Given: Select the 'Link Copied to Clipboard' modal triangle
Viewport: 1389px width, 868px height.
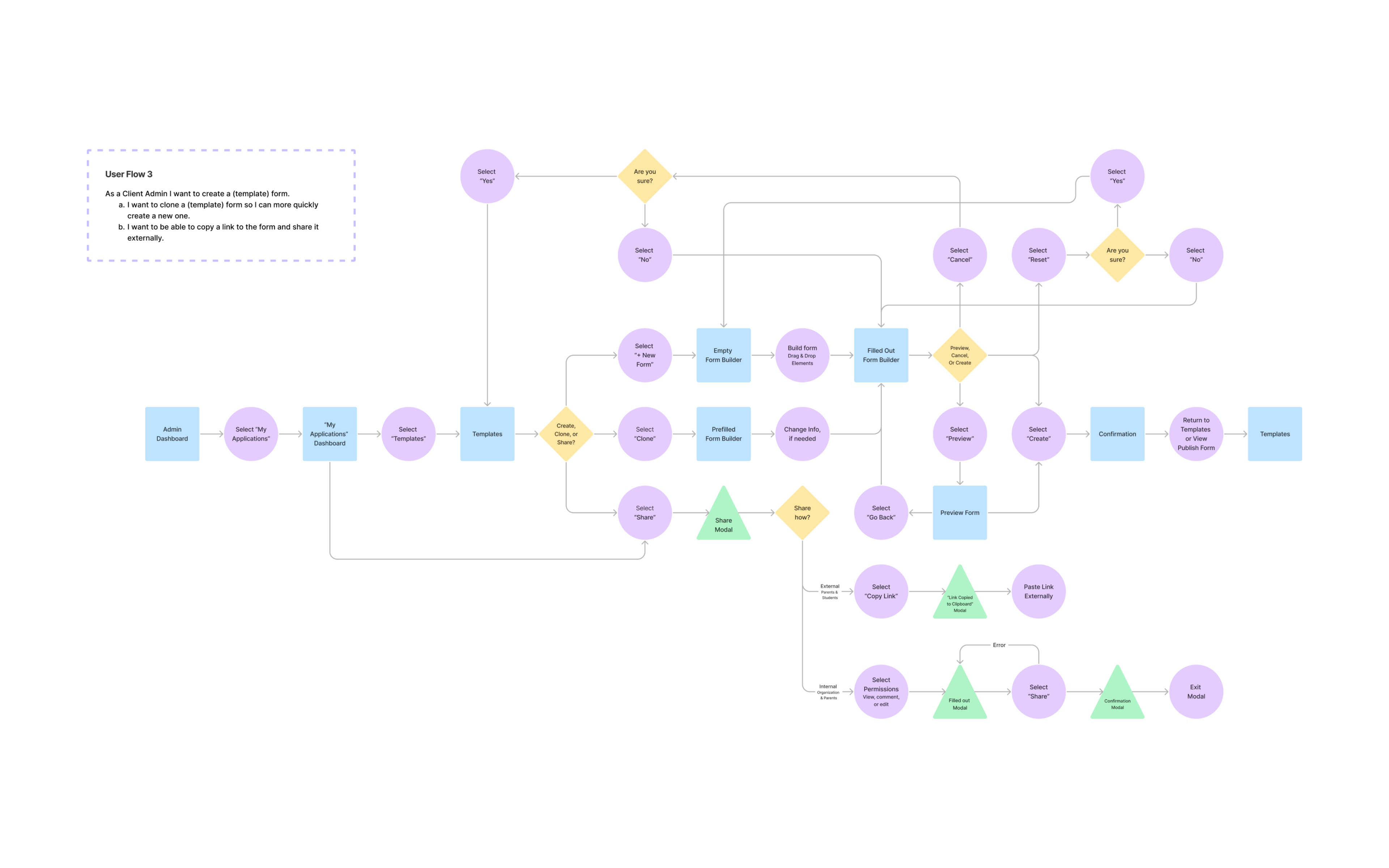Looking at the screenshot, I should click(x=959, y=599).
